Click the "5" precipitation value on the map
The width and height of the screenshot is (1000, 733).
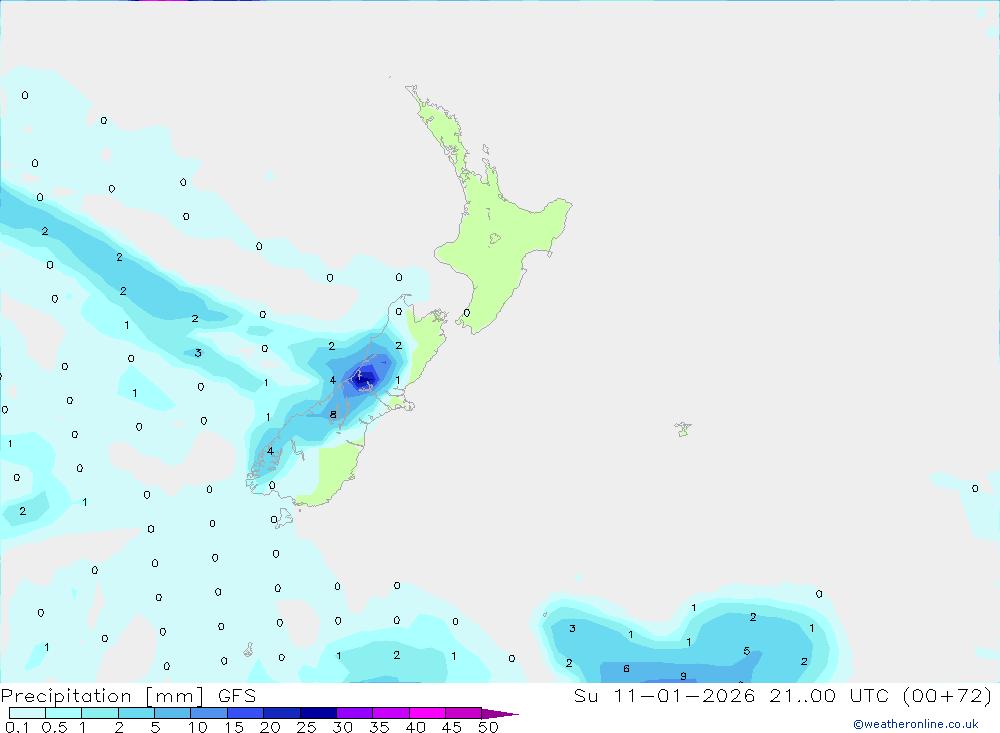pyautogui.click(x=746, y=651)
